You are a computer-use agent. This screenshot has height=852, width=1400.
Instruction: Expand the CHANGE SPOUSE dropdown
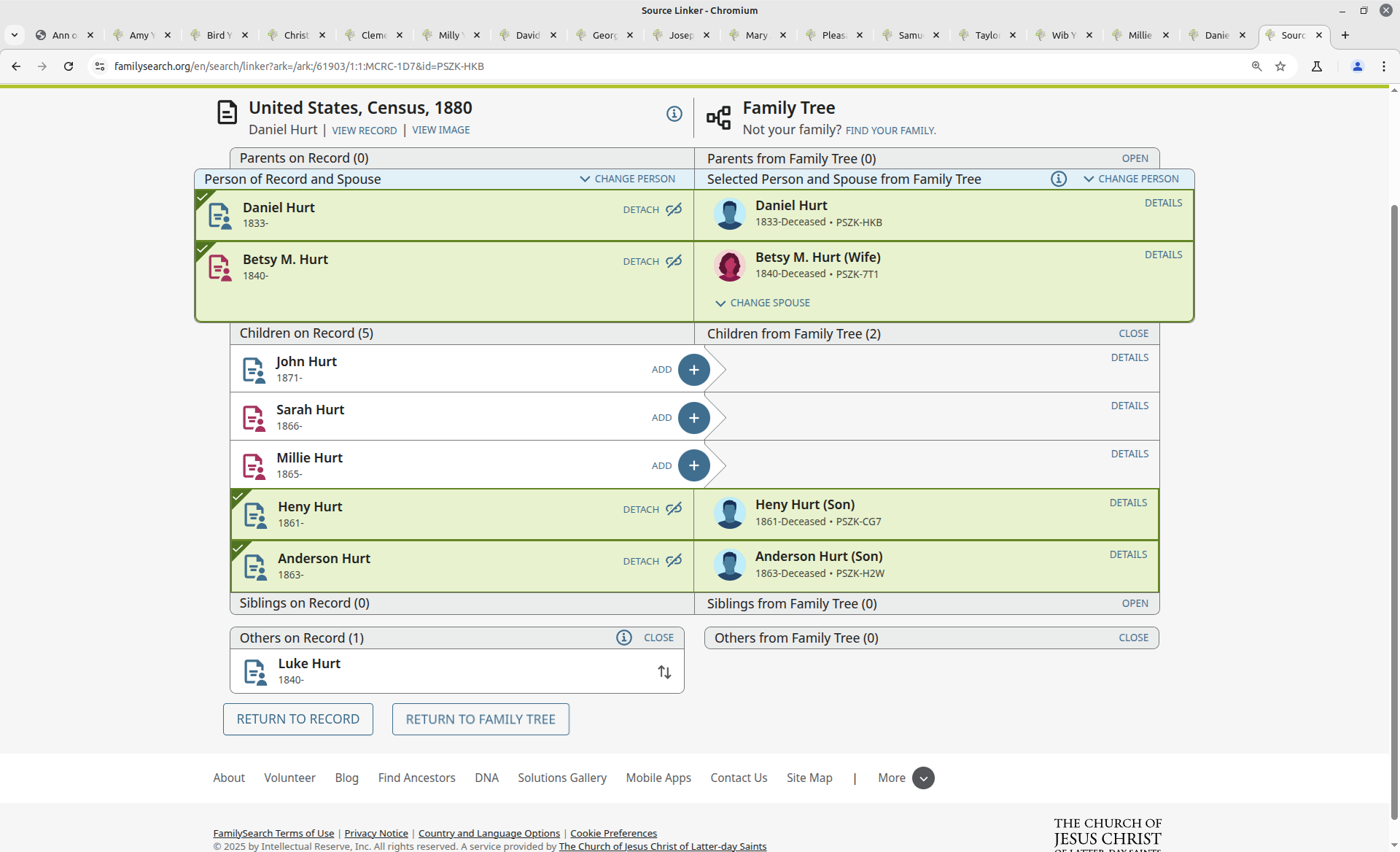(x=761, y=303)
